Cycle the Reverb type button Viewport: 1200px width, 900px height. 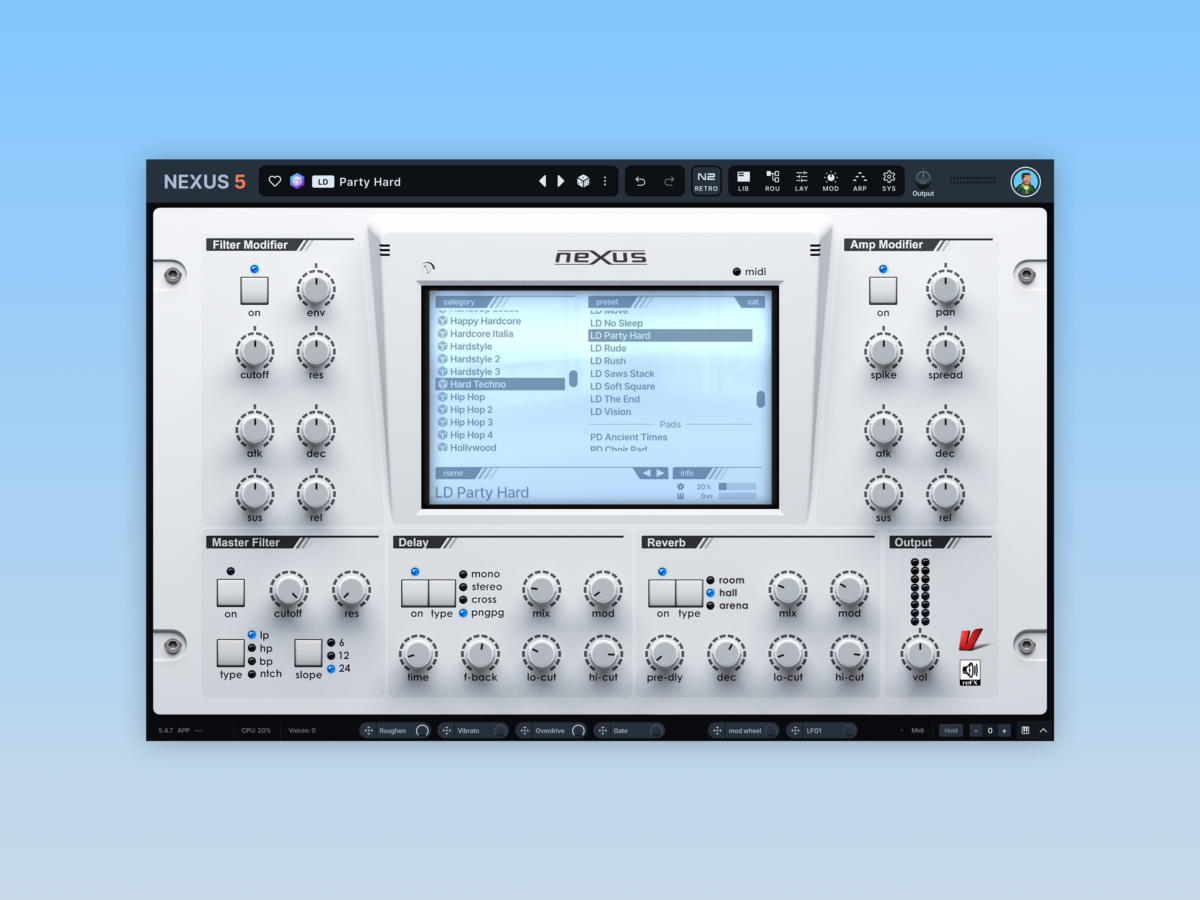click(689, 593)
